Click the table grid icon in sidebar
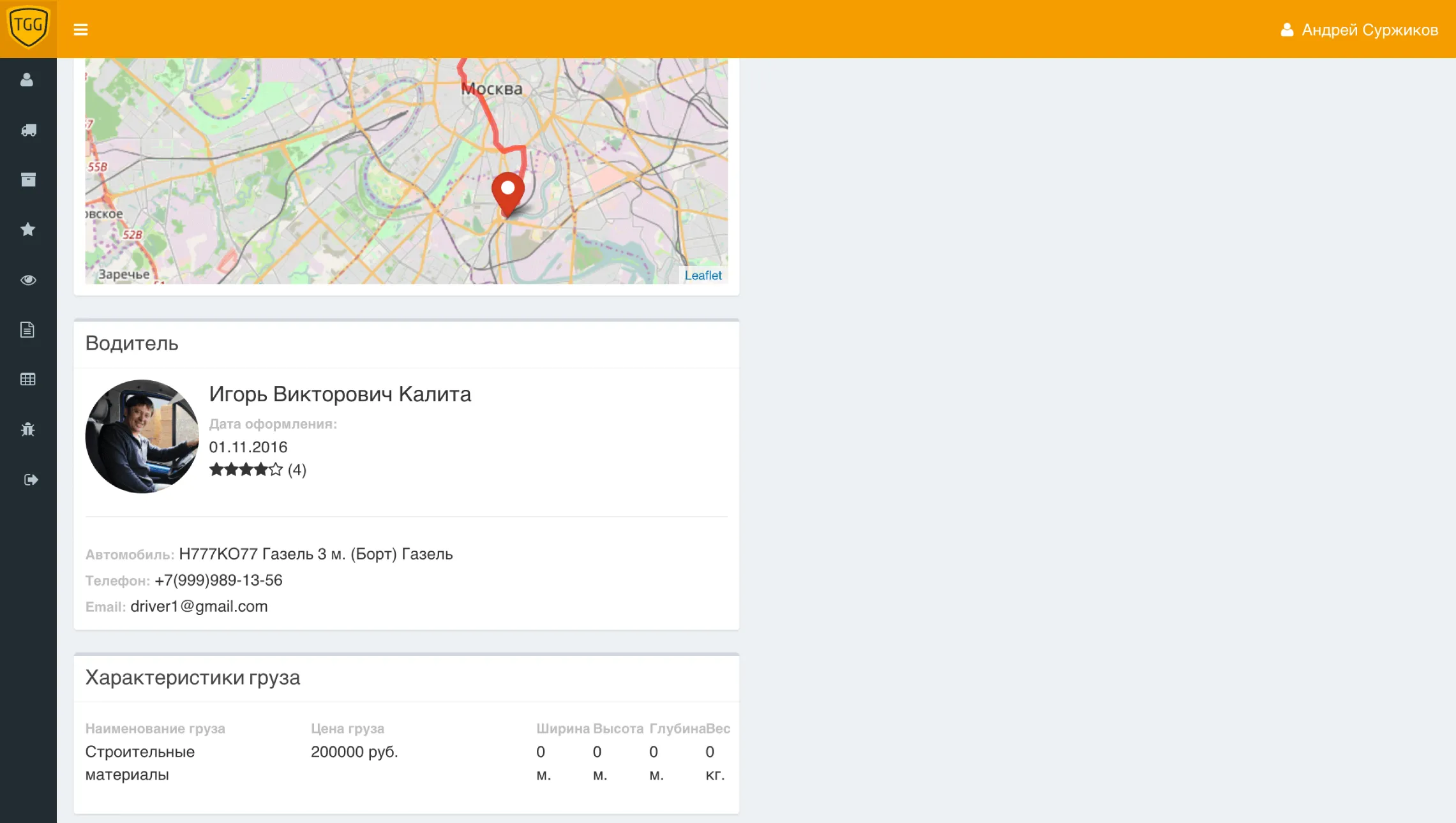This screenshot has width=1456, height=823. click(28, 379)
